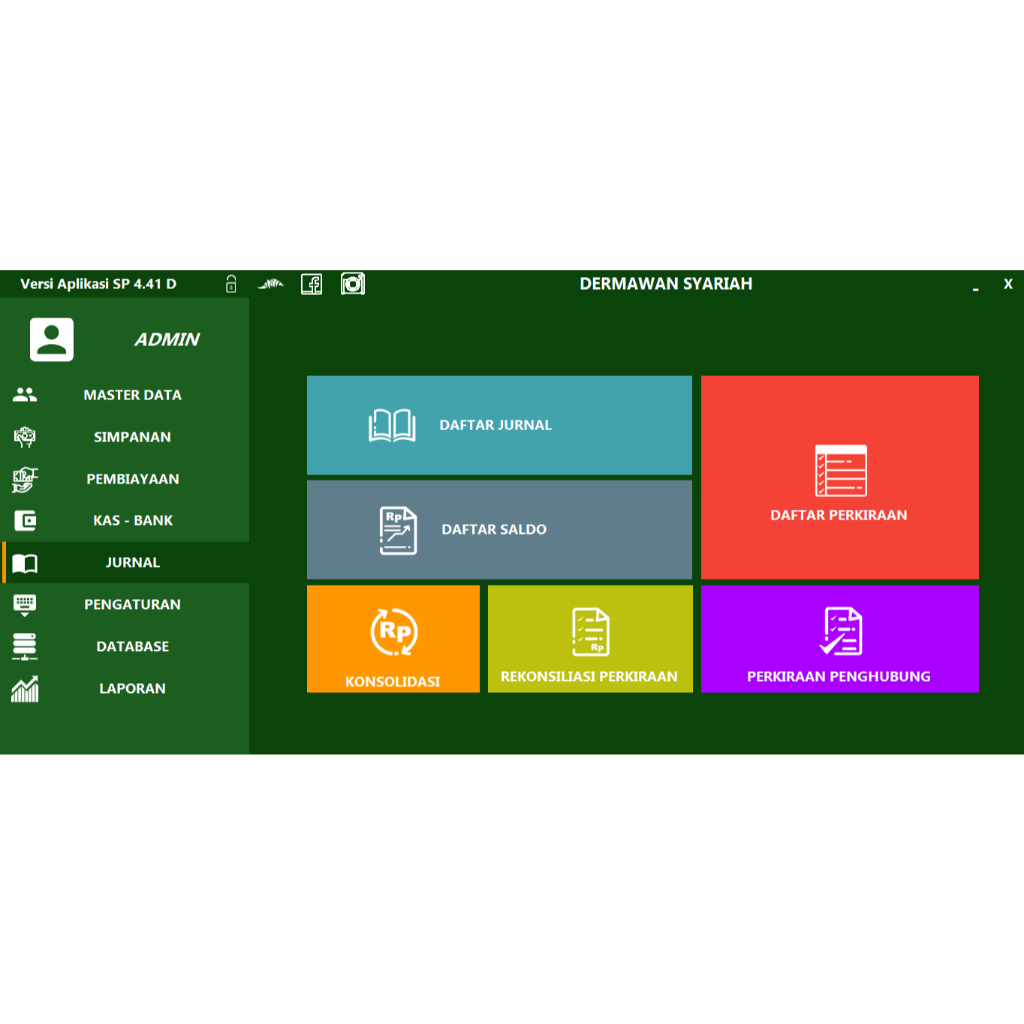
Task: Select the PEMBIAYAAN menu item
Action: point(125,479)
